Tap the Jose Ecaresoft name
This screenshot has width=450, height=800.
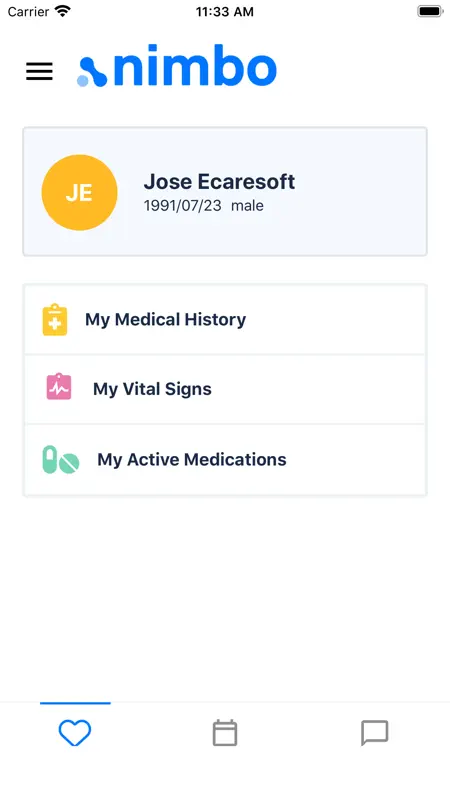(219, 182)
